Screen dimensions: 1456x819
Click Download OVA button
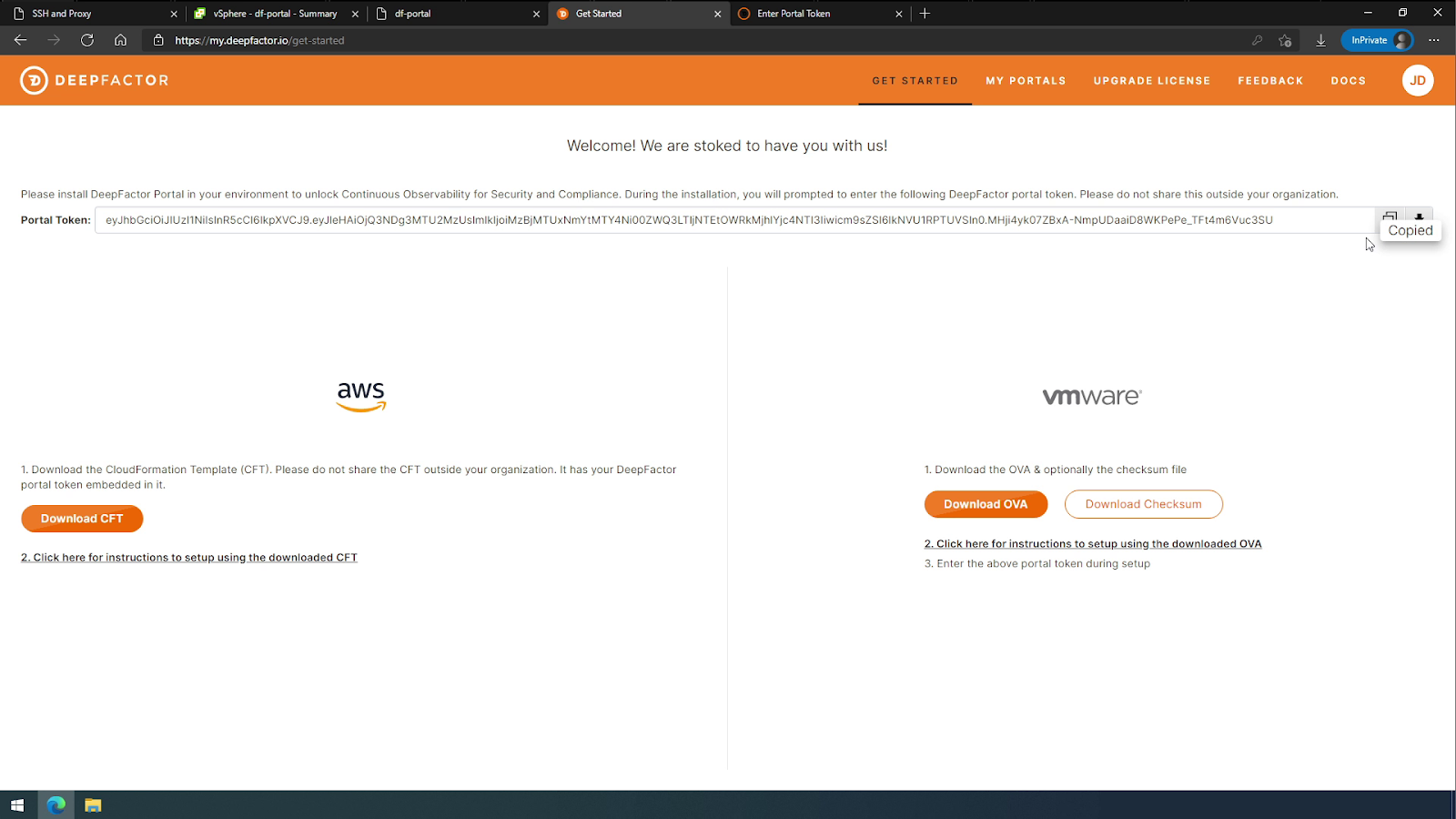click(986, 504)
